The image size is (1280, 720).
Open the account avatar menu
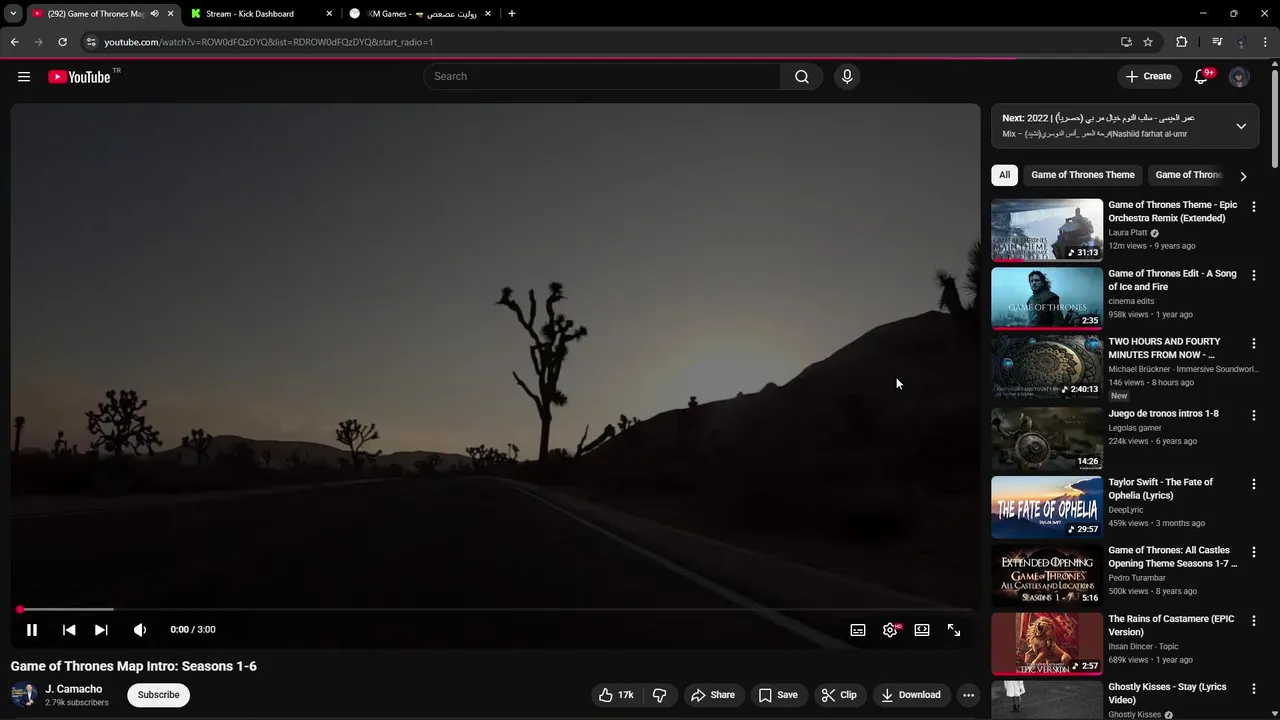point(1239,77)
